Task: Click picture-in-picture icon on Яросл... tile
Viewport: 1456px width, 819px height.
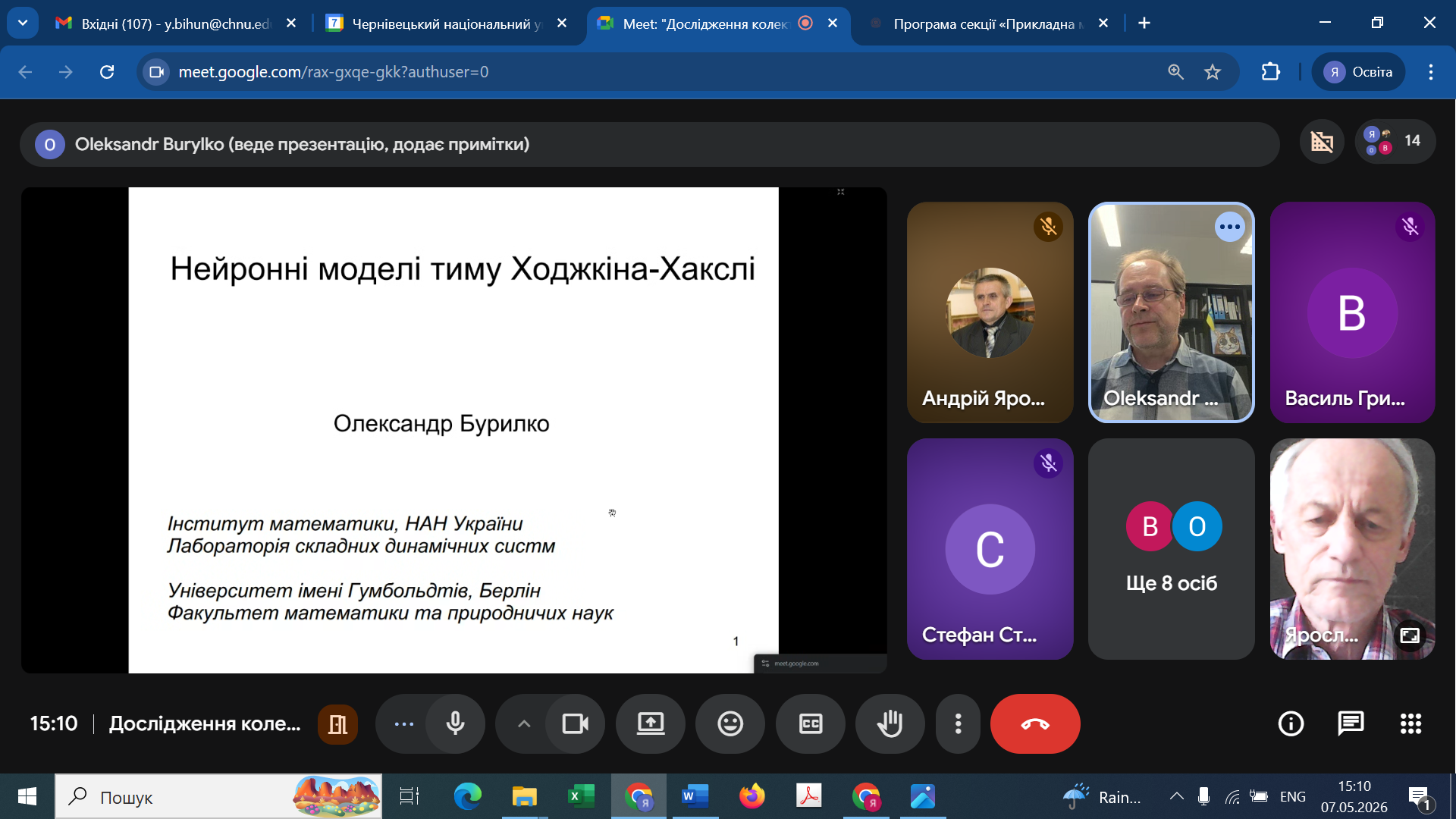Action: click(1410, 635)
